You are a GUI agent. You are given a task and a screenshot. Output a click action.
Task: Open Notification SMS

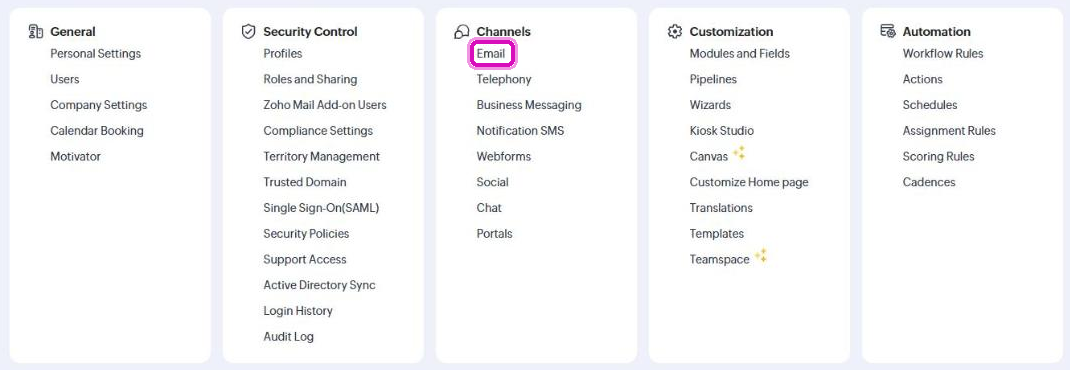coord(521,130)
